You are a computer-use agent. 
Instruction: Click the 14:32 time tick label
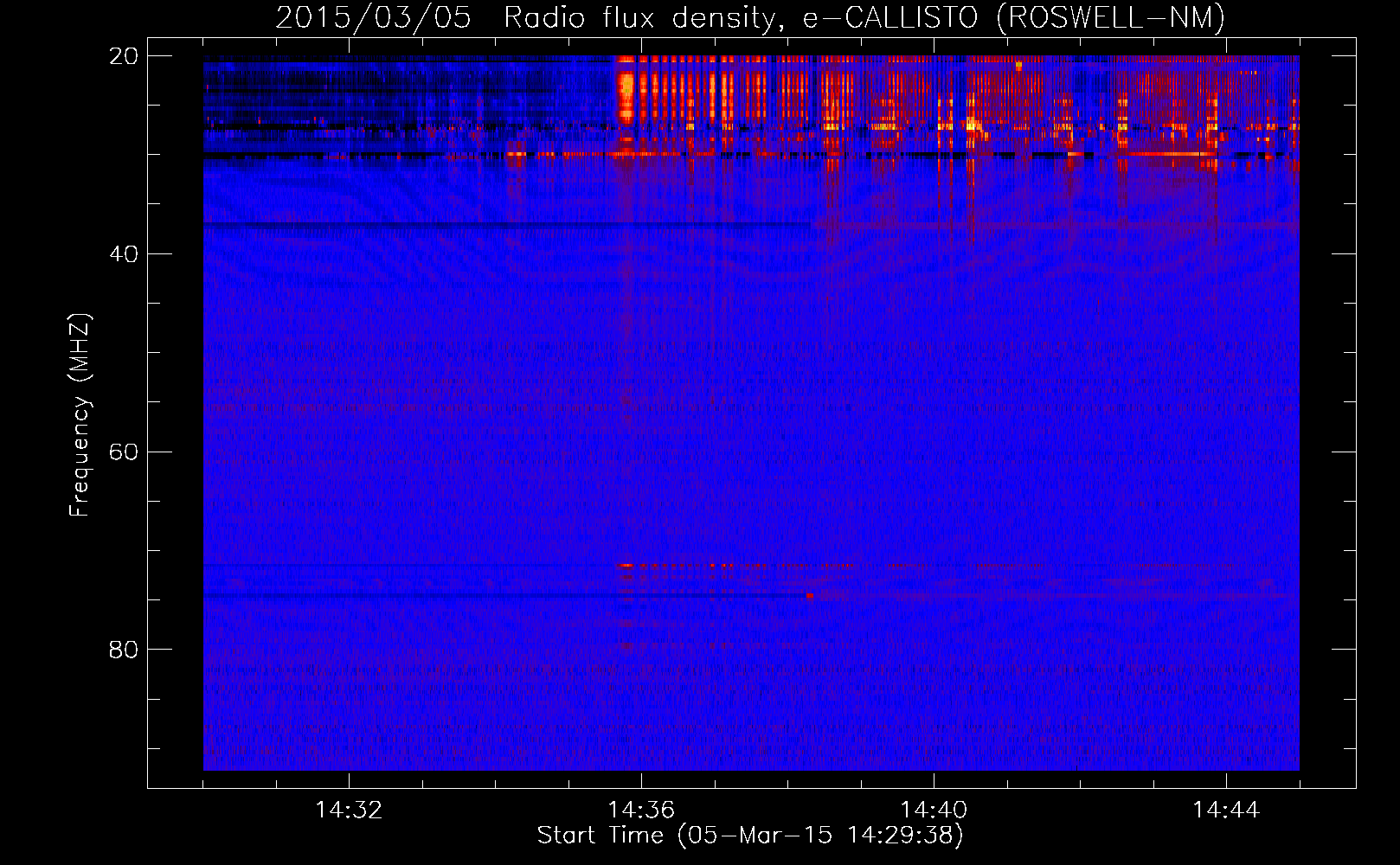(349, 811)
